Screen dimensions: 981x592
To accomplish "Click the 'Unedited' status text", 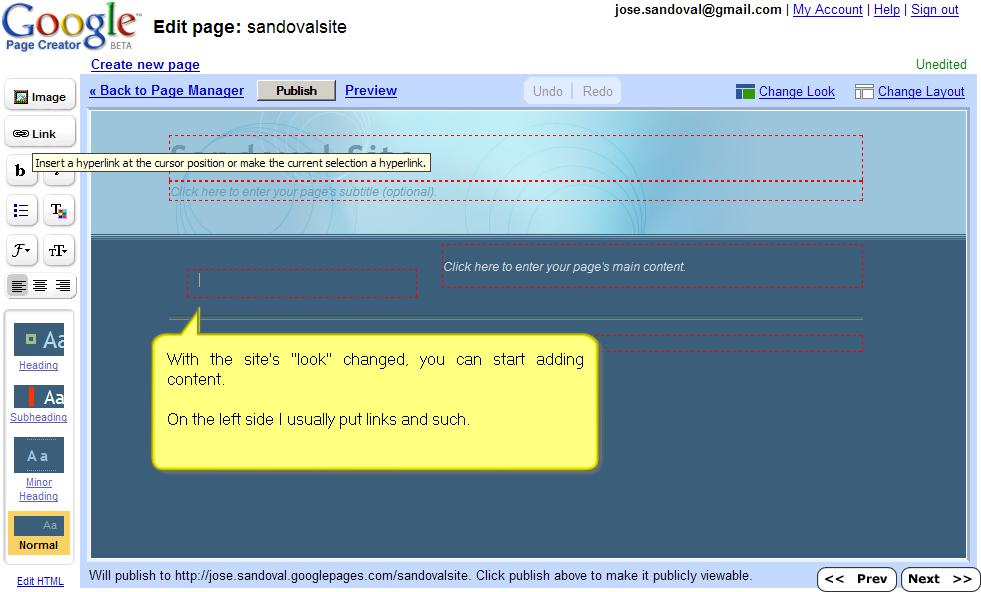I will [941, 64].
